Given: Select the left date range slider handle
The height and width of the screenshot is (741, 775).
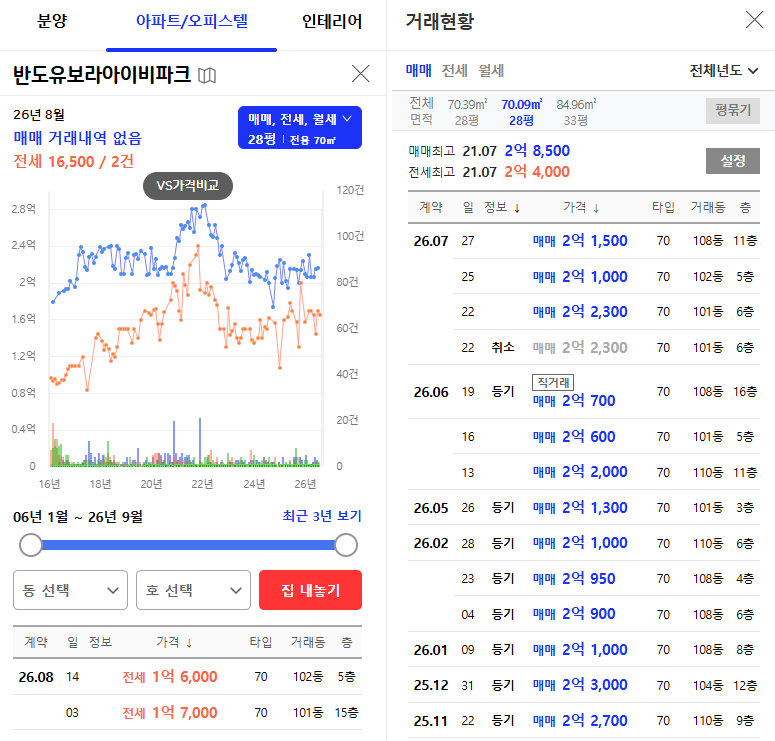Looking at the screenshot, I should point(31,545).
